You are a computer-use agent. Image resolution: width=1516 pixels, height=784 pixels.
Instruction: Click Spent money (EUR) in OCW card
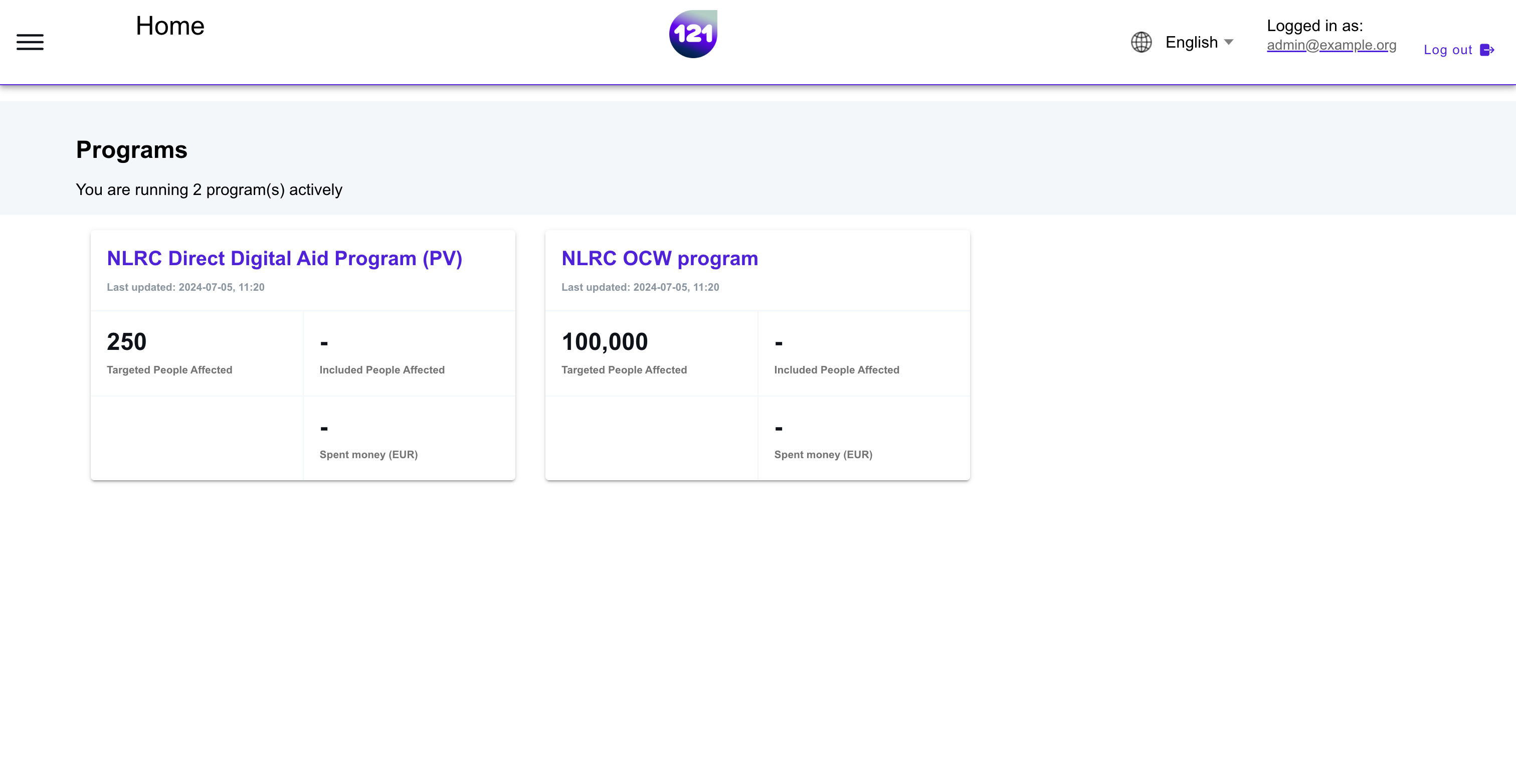tap(823, 454)
